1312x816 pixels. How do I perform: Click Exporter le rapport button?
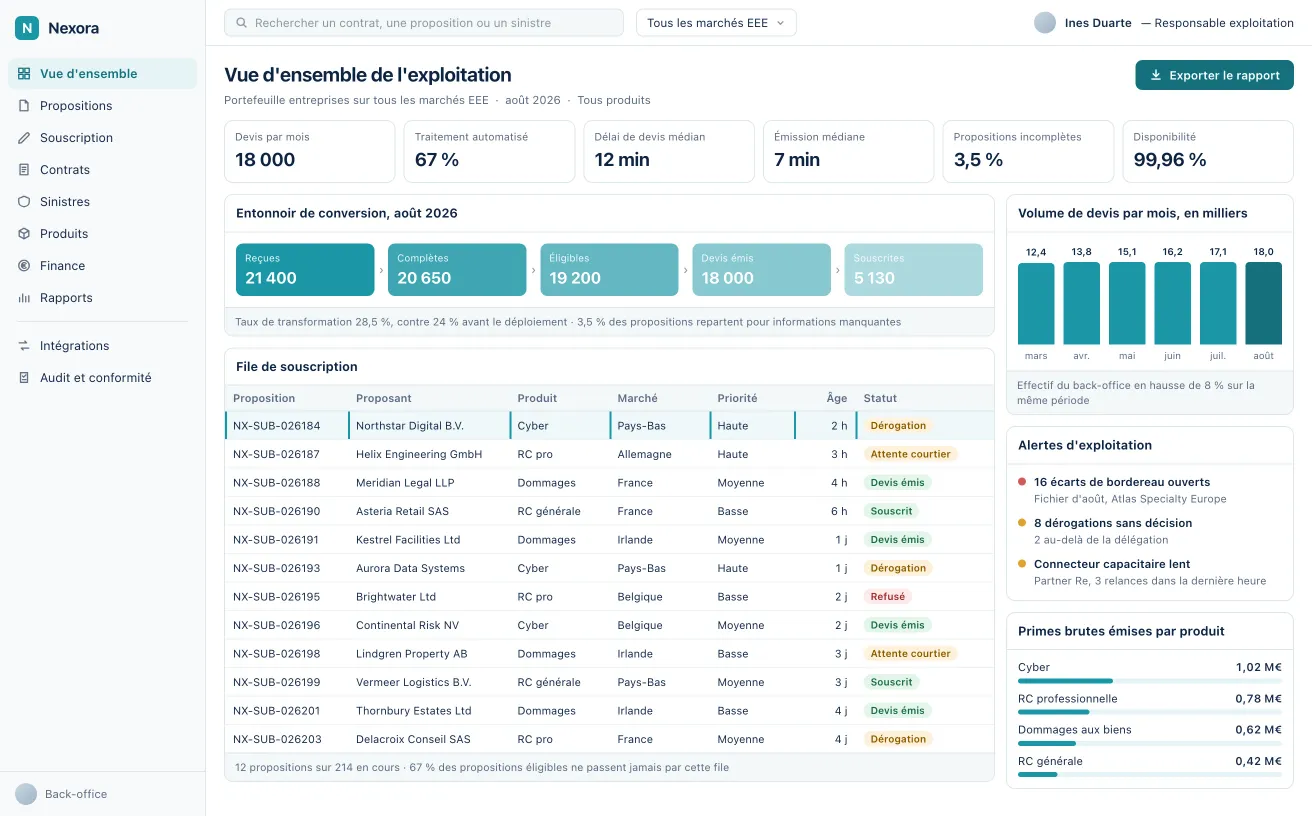1214,75
